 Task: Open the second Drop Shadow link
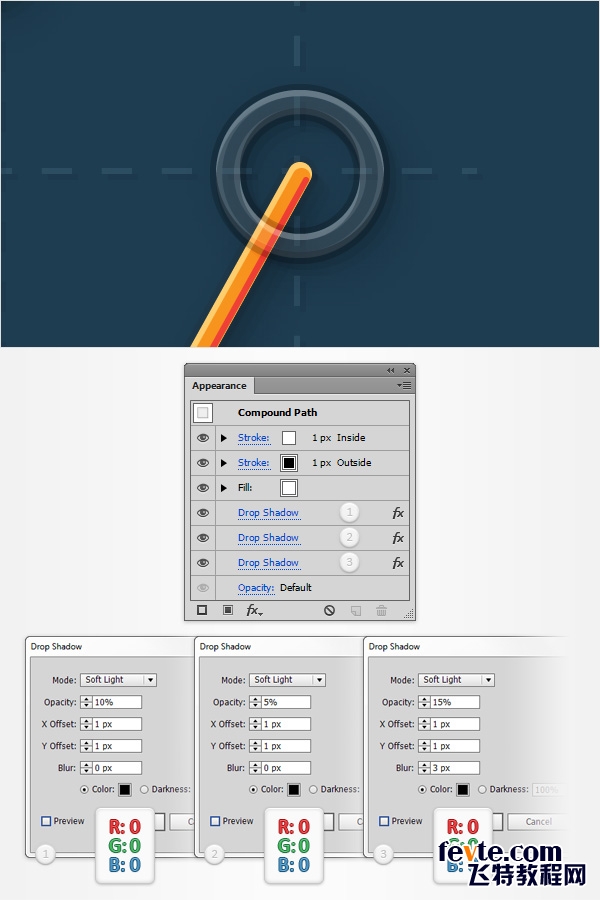tap(268, 538)
